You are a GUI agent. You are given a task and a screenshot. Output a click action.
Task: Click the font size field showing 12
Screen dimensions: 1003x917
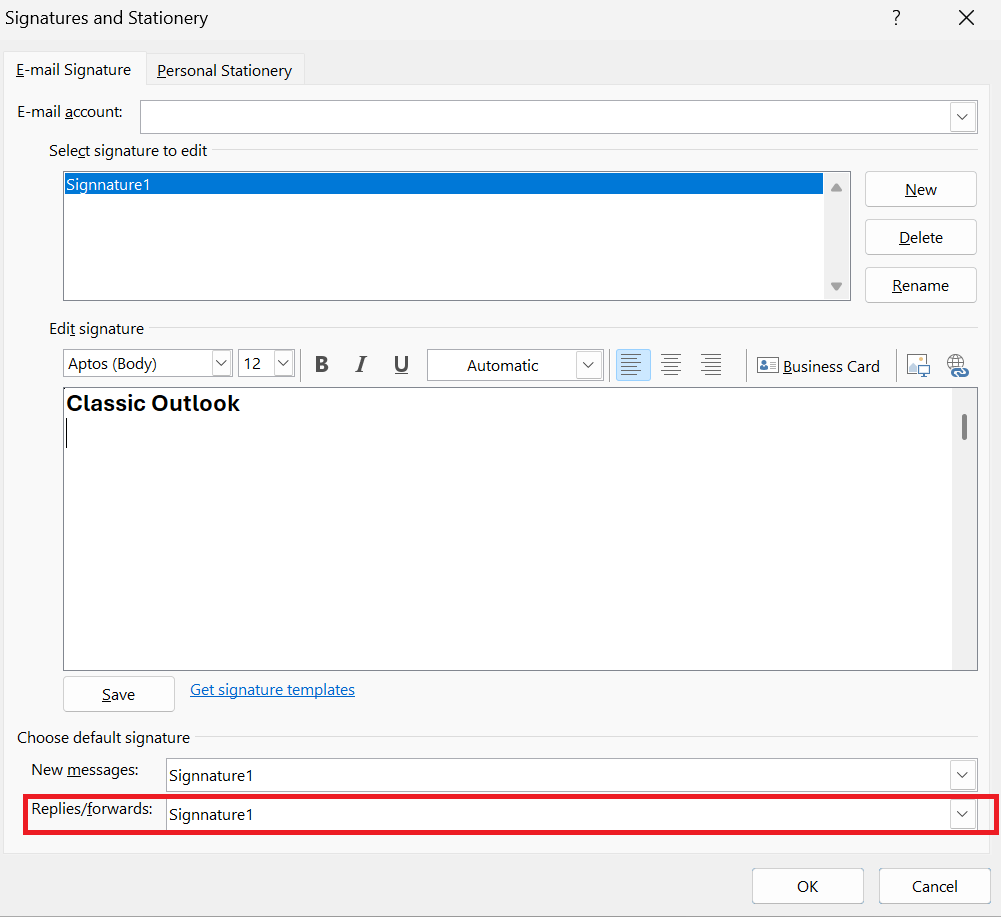[x=257, y=363]
